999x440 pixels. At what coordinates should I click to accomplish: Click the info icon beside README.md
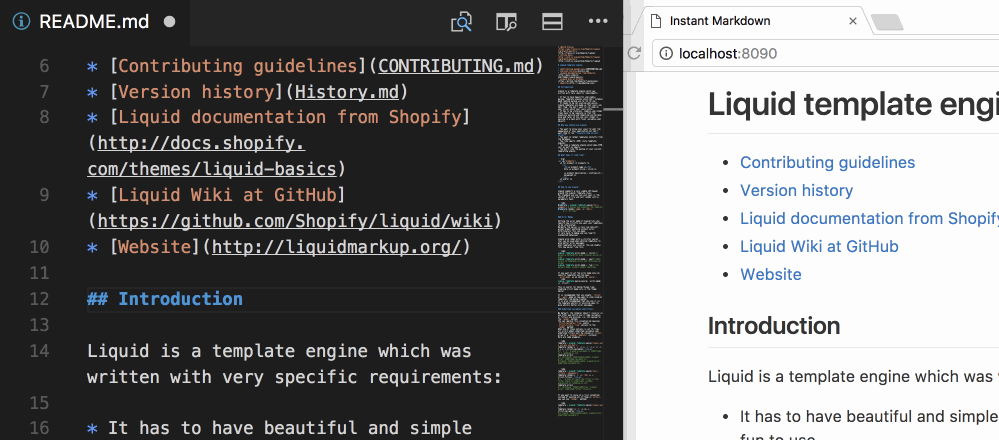coord(21,21)
